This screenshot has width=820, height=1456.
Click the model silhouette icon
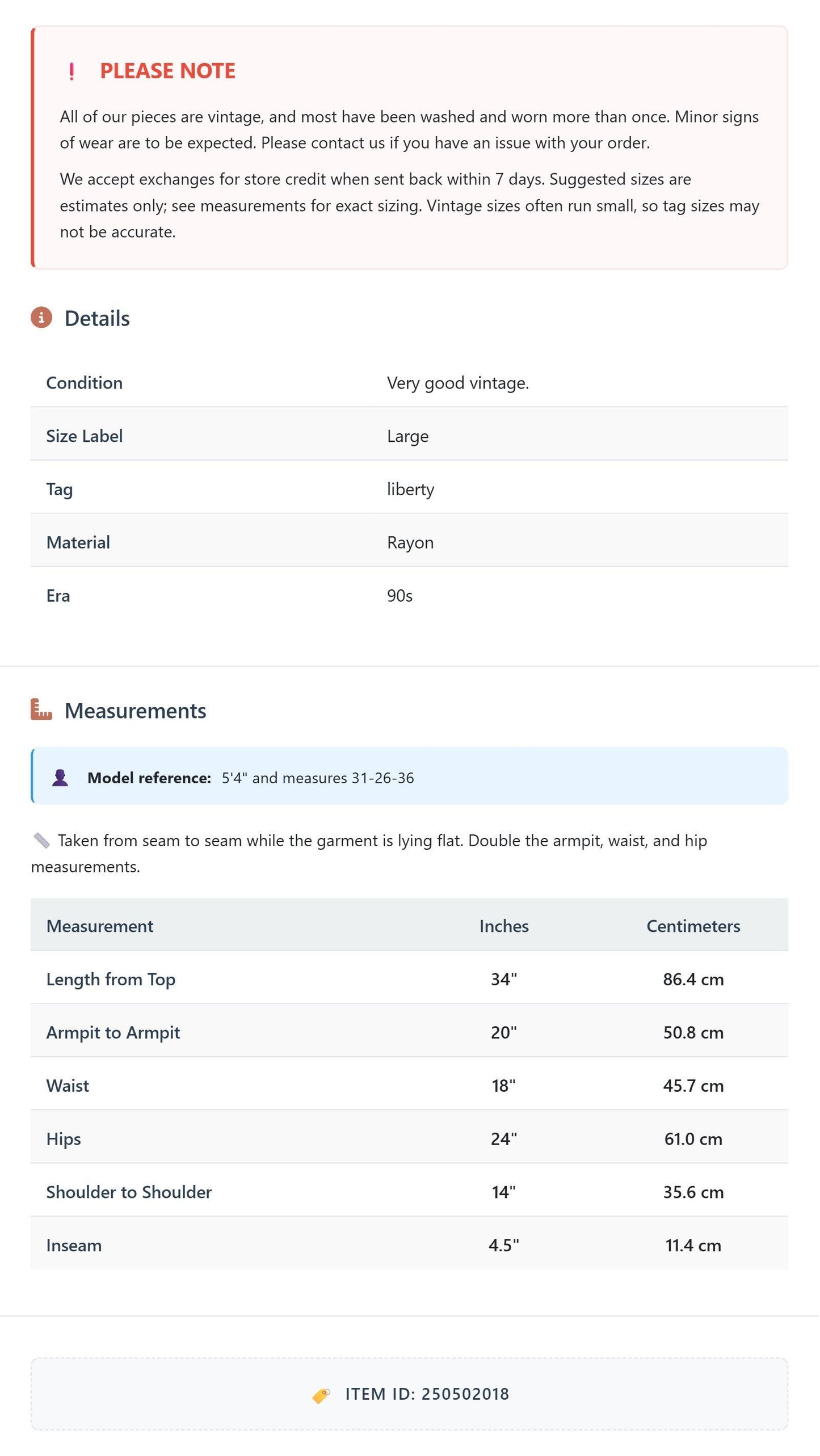[60, 778]
